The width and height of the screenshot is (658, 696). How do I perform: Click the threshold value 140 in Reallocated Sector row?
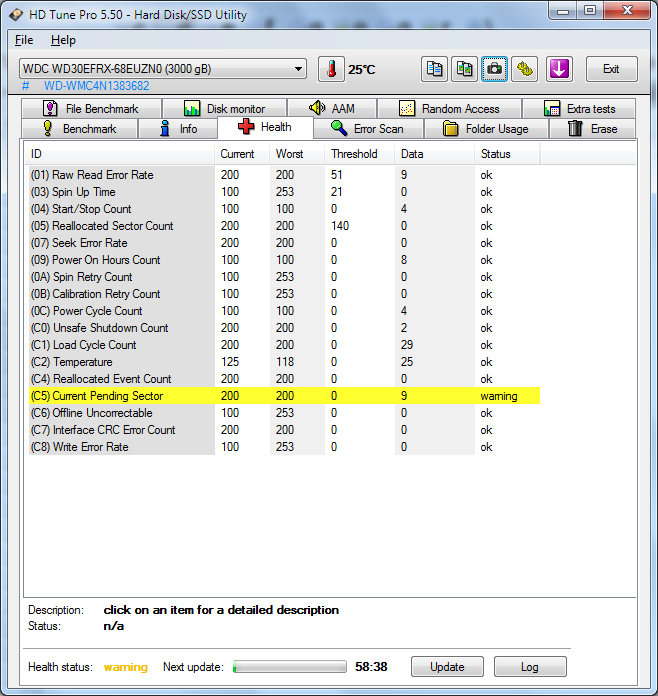click(x=340, y=226)
